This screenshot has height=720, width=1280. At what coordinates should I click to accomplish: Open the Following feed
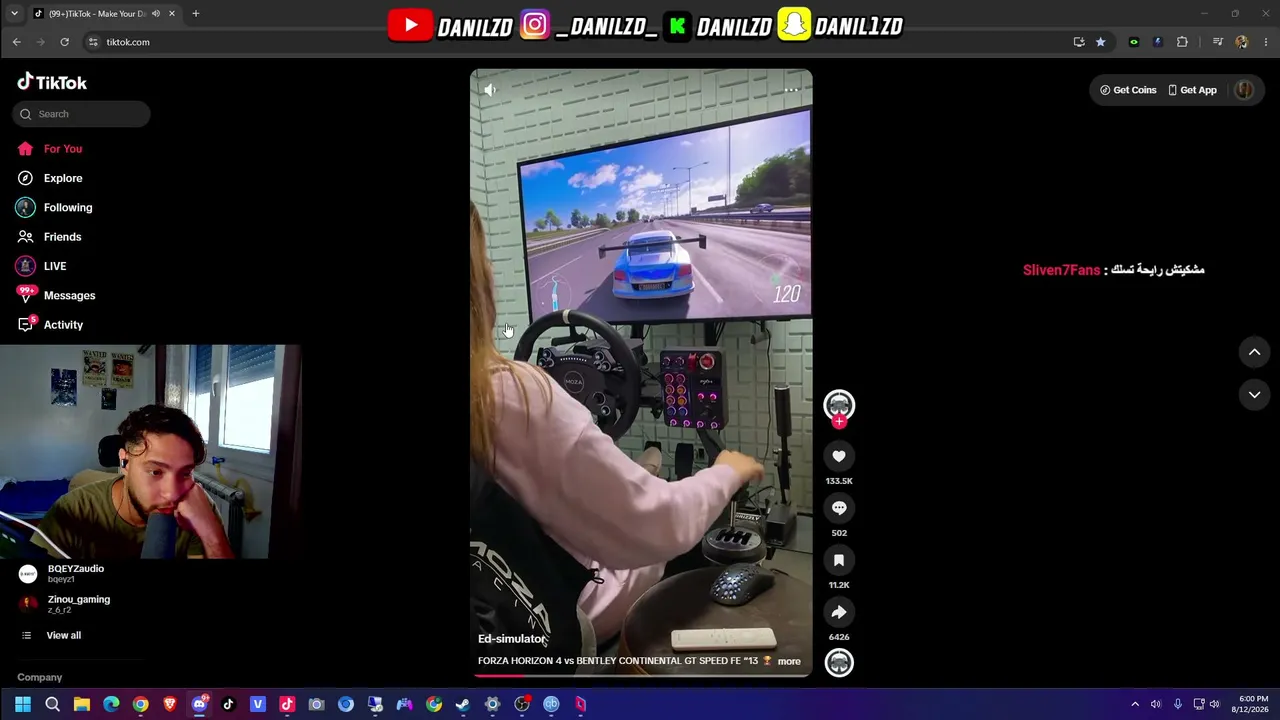click(55, 207)
